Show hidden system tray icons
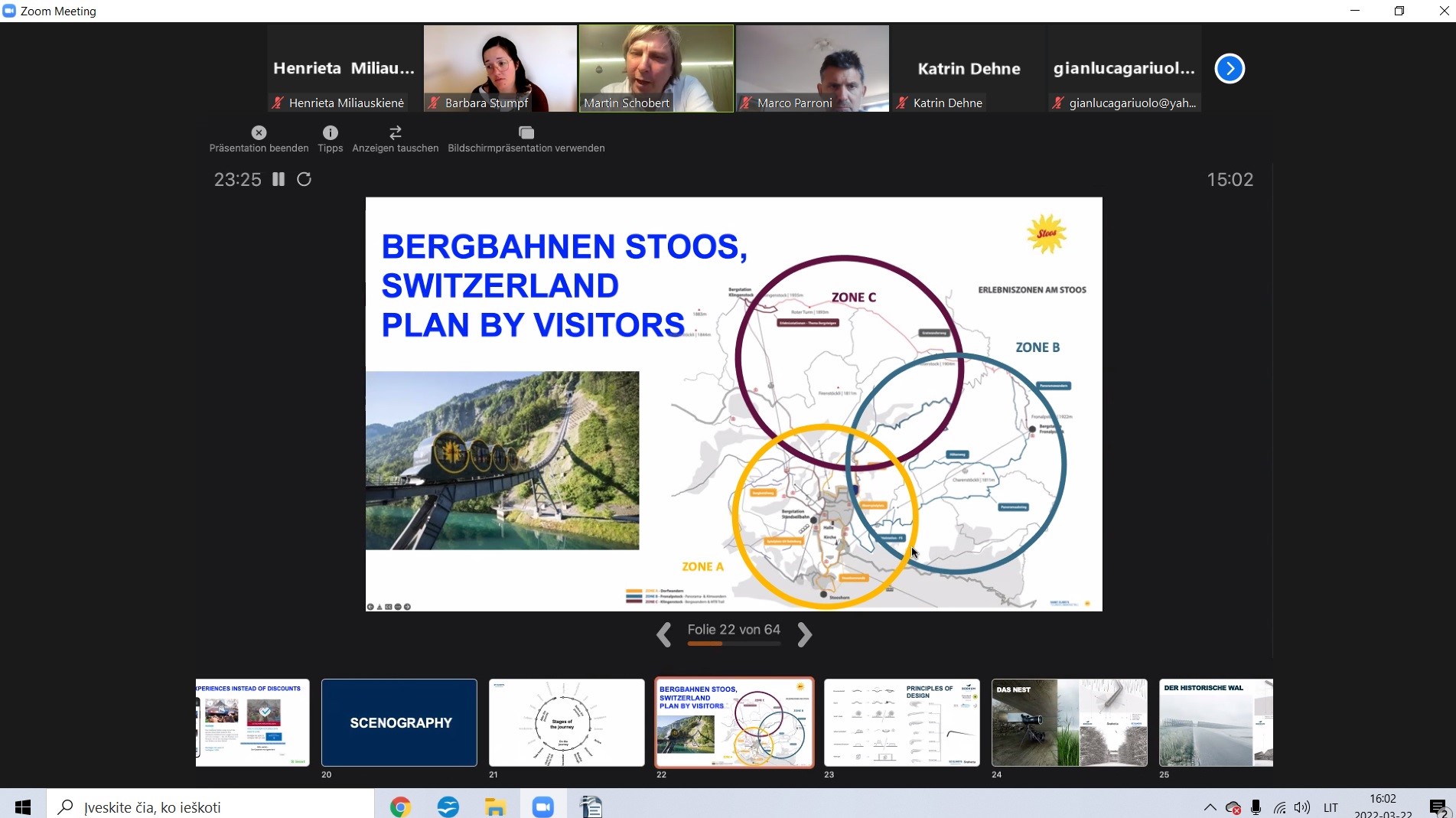 (1210, 807)
